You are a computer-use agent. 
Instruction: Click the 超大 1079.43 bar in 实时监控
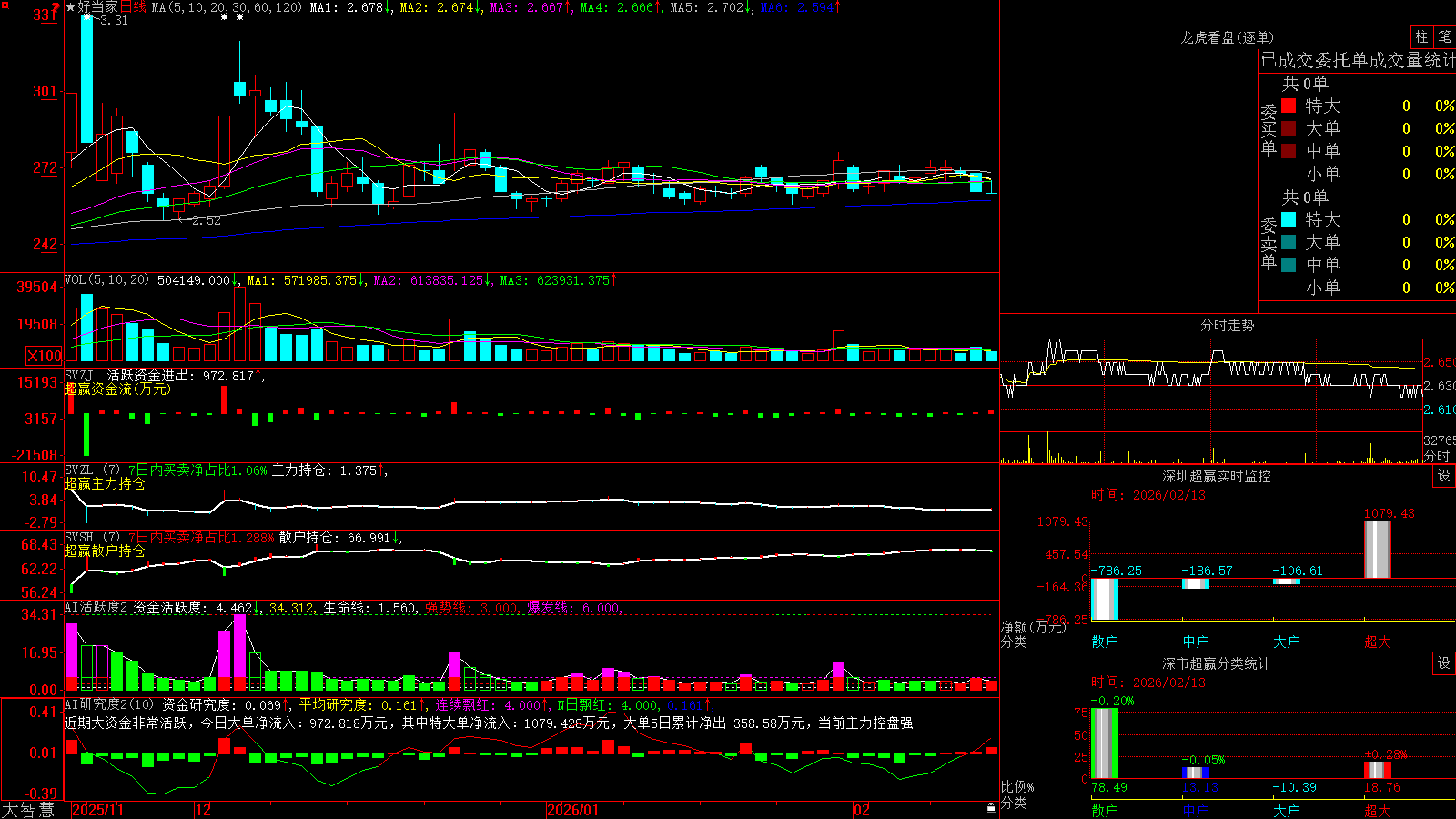tap(1378, 549)
